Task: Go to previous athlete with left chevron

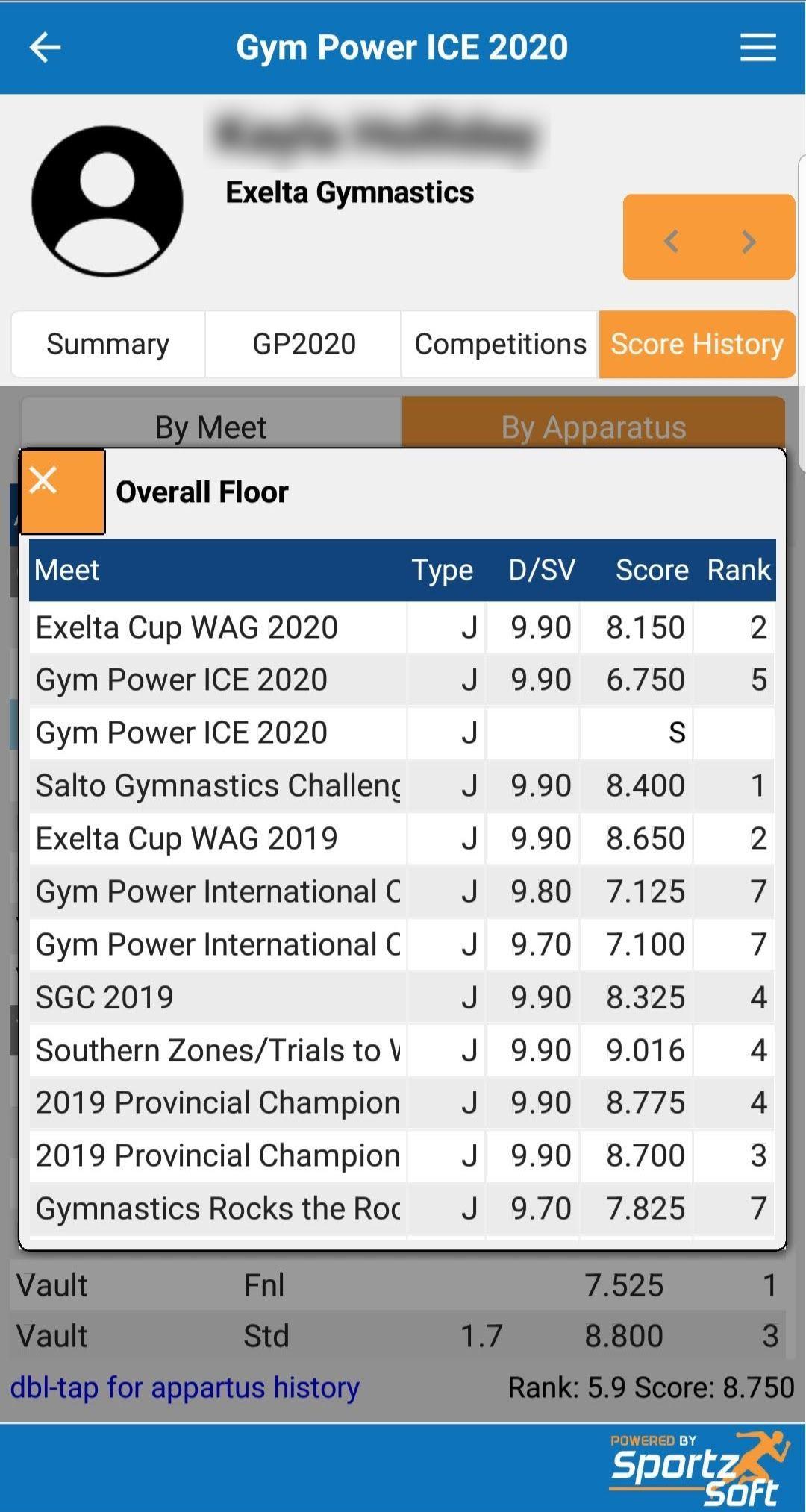Action: click(x=671, y=241)
